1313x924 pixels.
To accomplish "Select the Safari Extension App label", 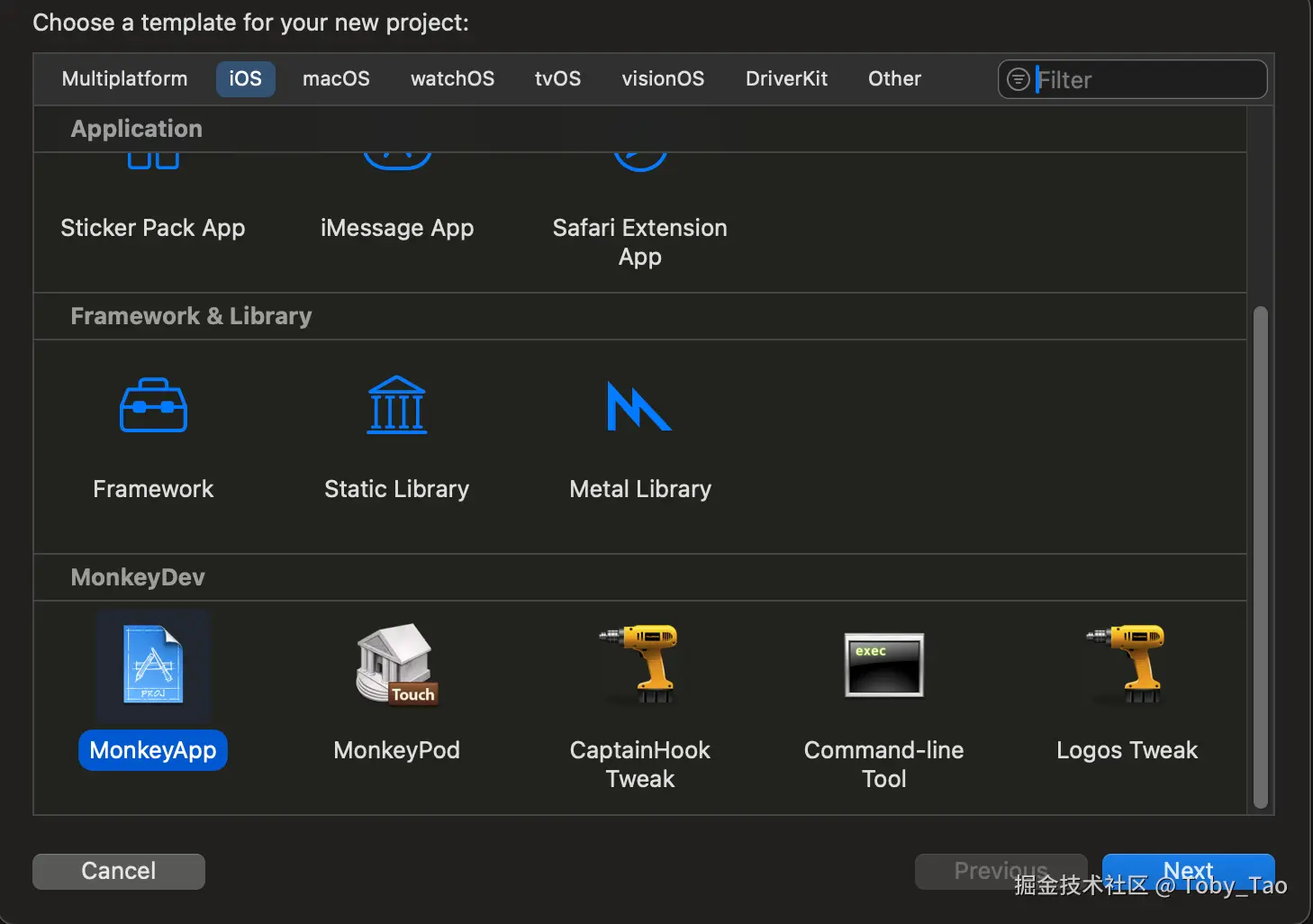I will pos(640,242).
